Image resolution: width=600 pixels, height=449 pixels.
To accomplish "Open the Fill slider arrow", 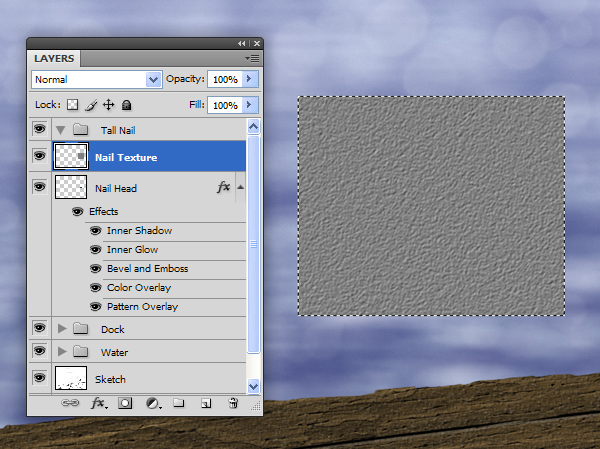I will point(250,104).
